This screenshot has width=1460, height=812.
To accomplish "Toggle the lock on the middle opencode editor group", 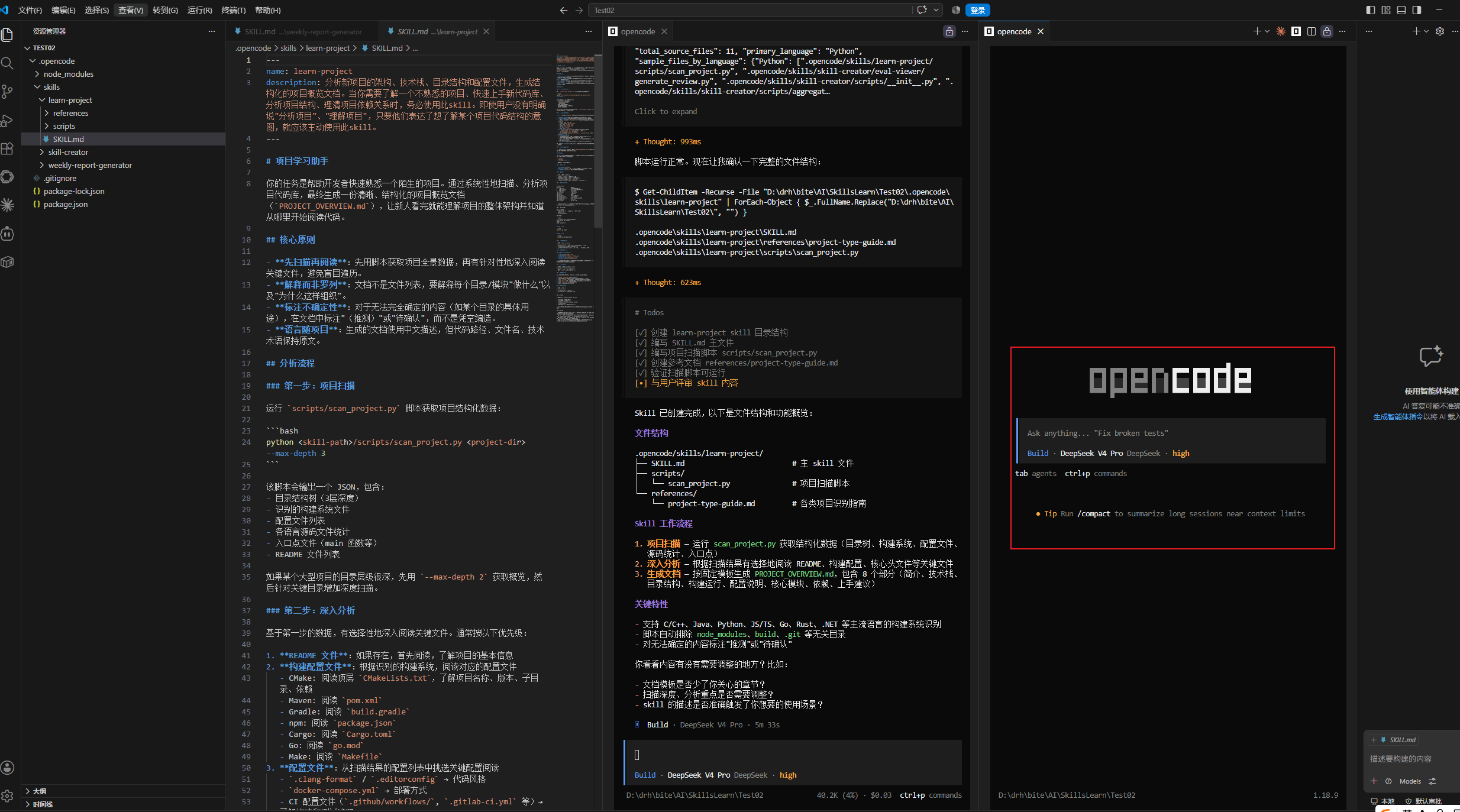I will click(949, 31).
